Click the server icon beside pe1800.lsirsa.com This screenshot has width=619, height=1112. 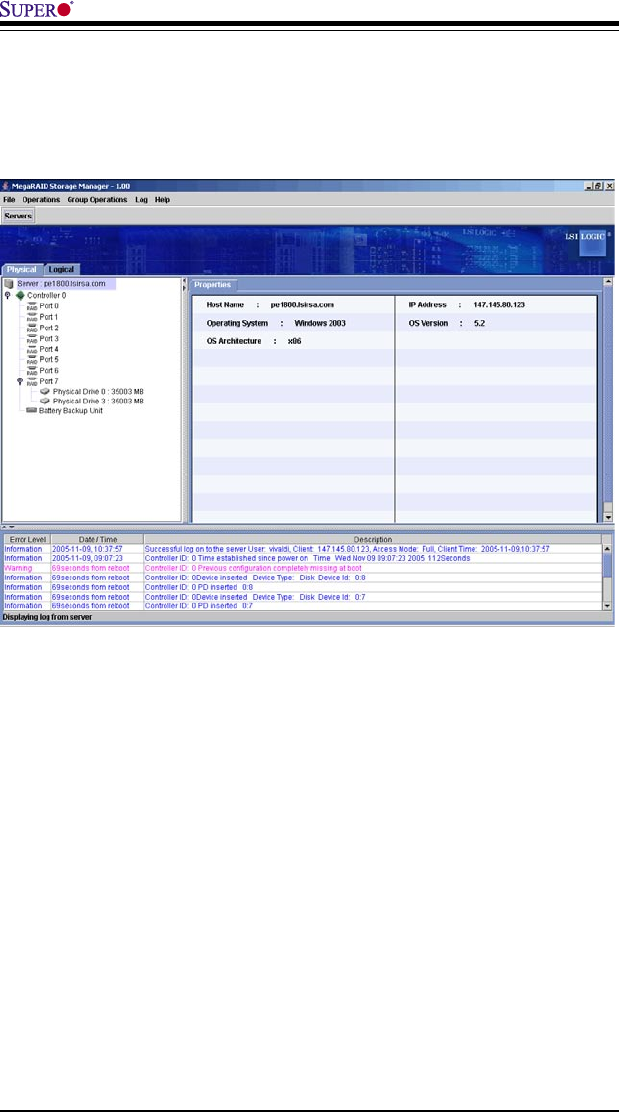(9, 284)
